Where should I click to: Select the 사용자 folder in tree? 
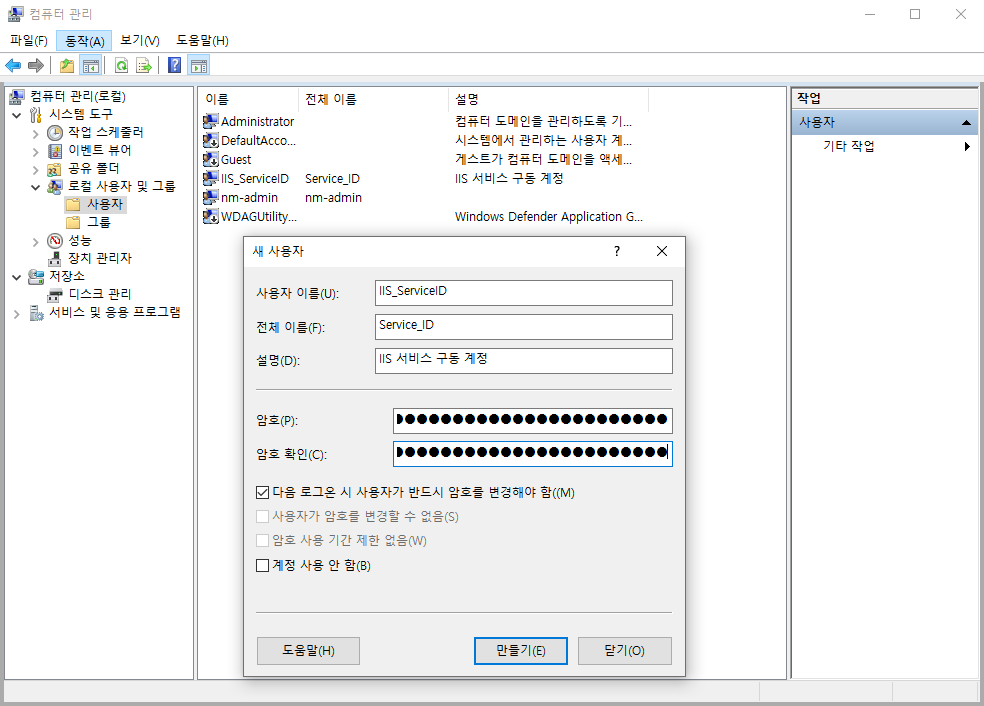point(96,205)
